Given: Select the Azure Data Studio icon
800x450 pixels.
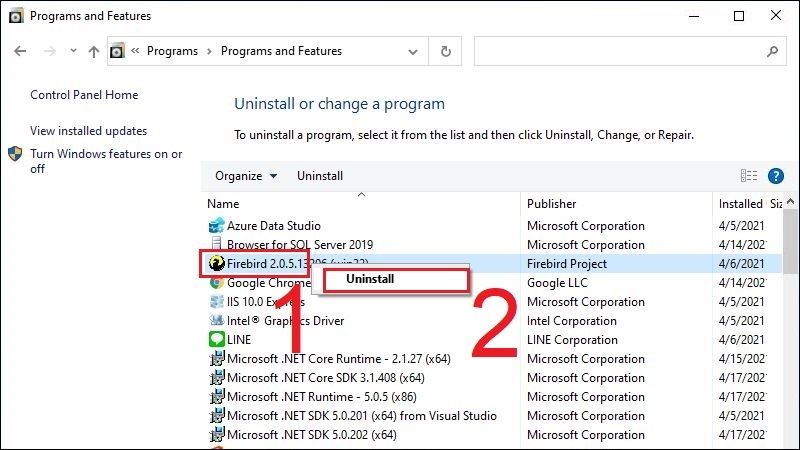Looking at the screenshot, I should (217, 226).
